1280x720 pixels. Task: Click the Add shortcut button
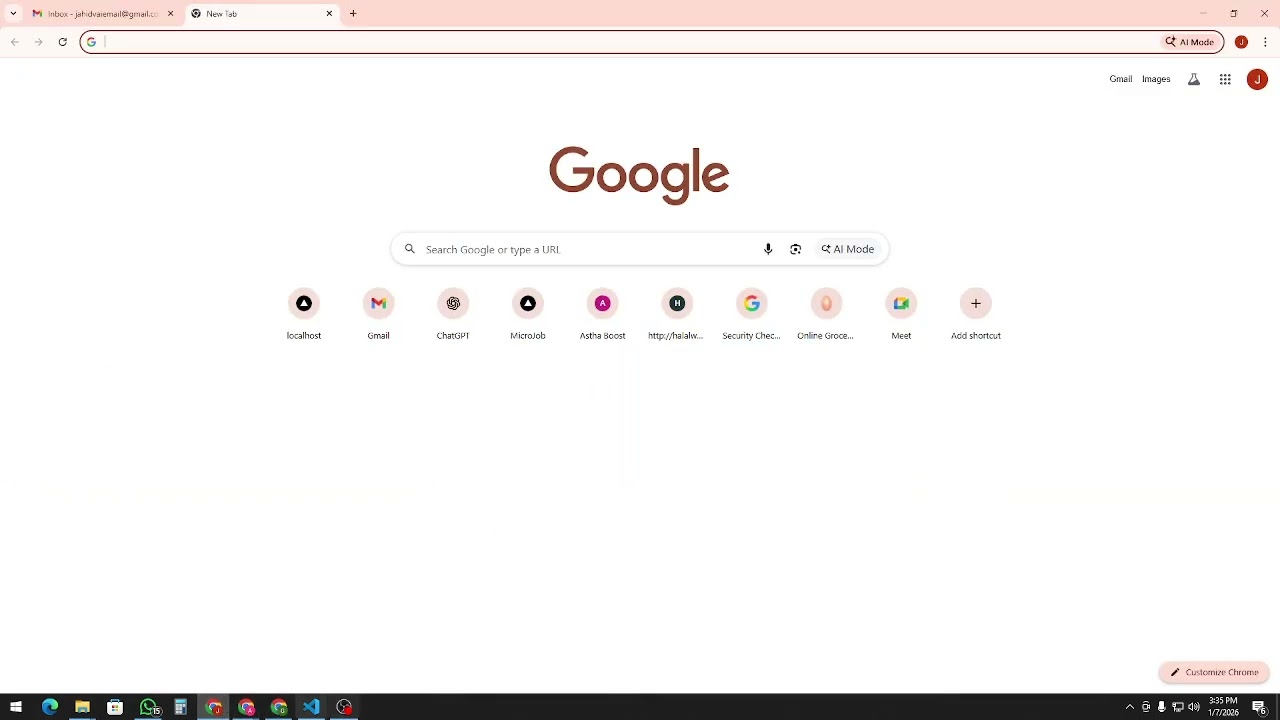coord(976,314)
